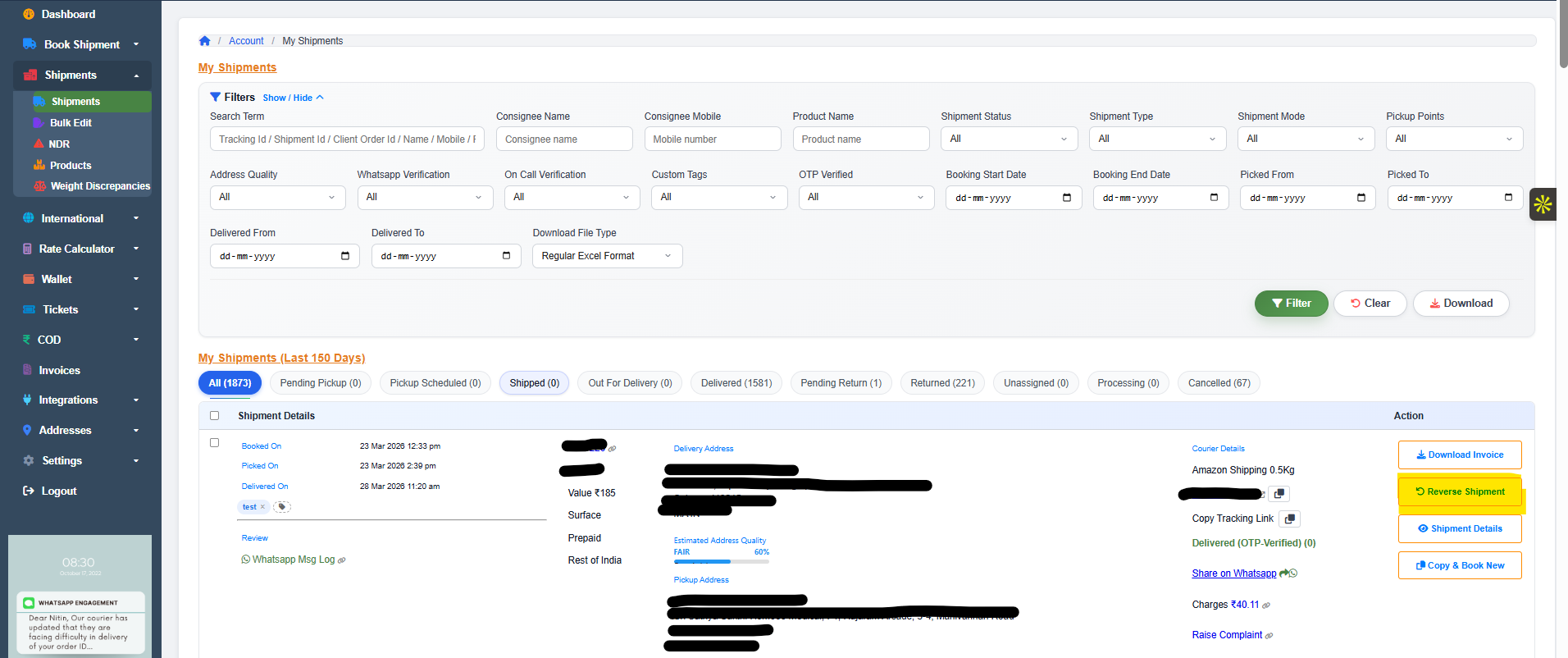Click the Download Invoice button
The image size is (1568, 658).
tap(1460, 455)
